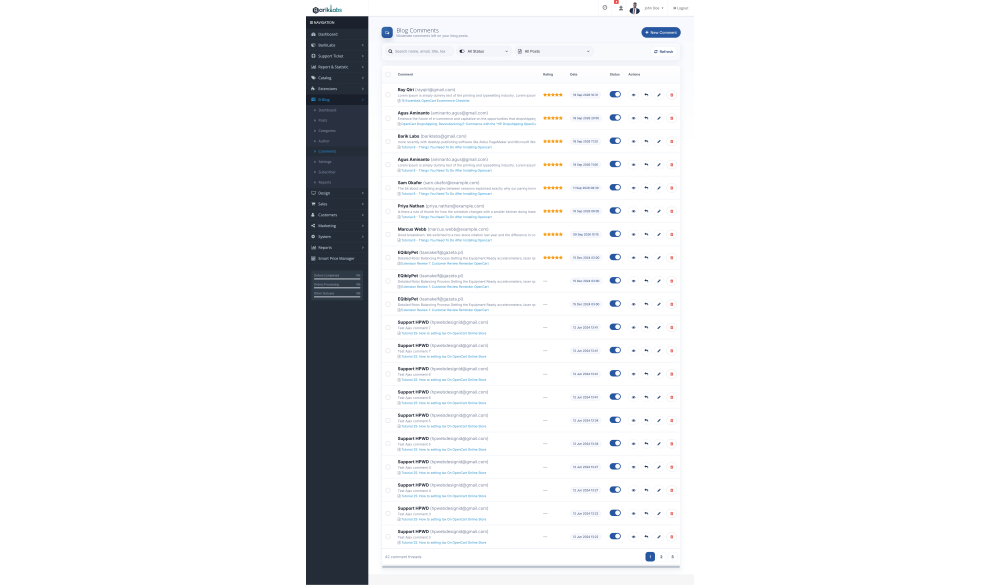Expand the Catalog sidebar menu
The width and height of the screenshot is (1000, 585).
pos(337,78)
